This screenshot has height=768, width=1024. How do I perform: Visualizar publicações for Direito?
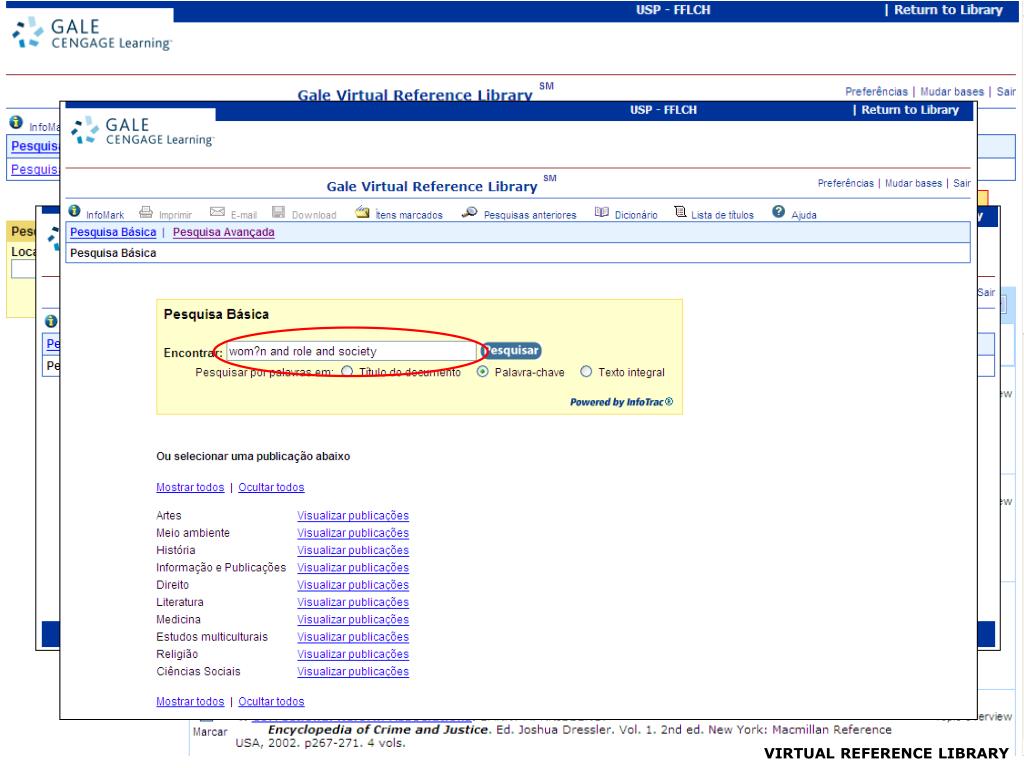(x=353, y=584)
